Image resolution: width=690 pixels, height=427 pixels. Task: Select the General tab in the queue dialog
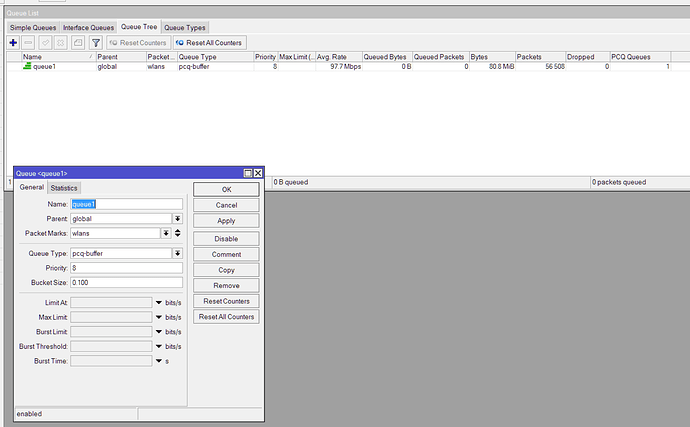tap(32, 187)
